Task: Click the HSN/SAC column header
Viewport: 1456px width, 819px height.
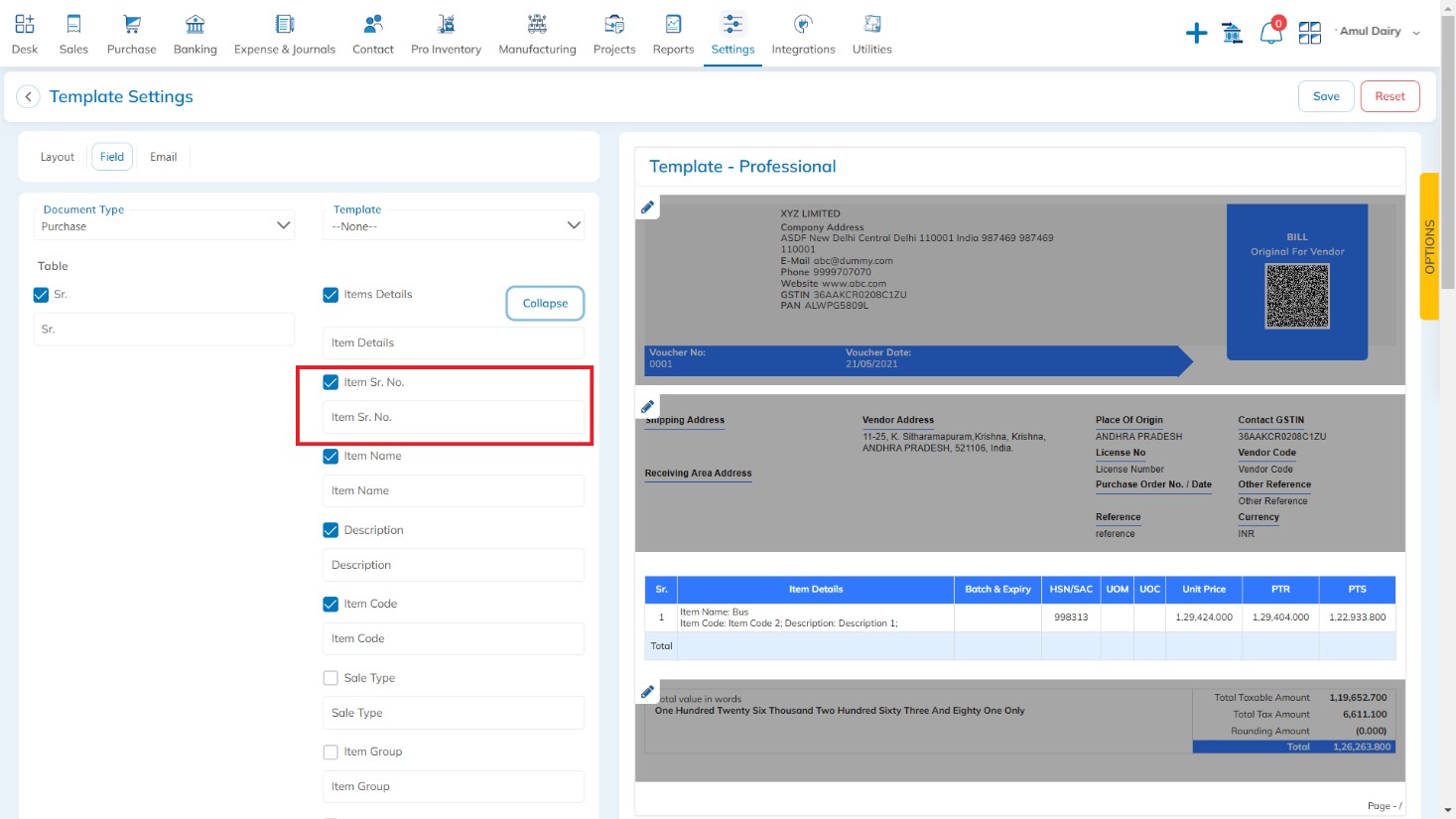Action: click(x=1071, y=590)
